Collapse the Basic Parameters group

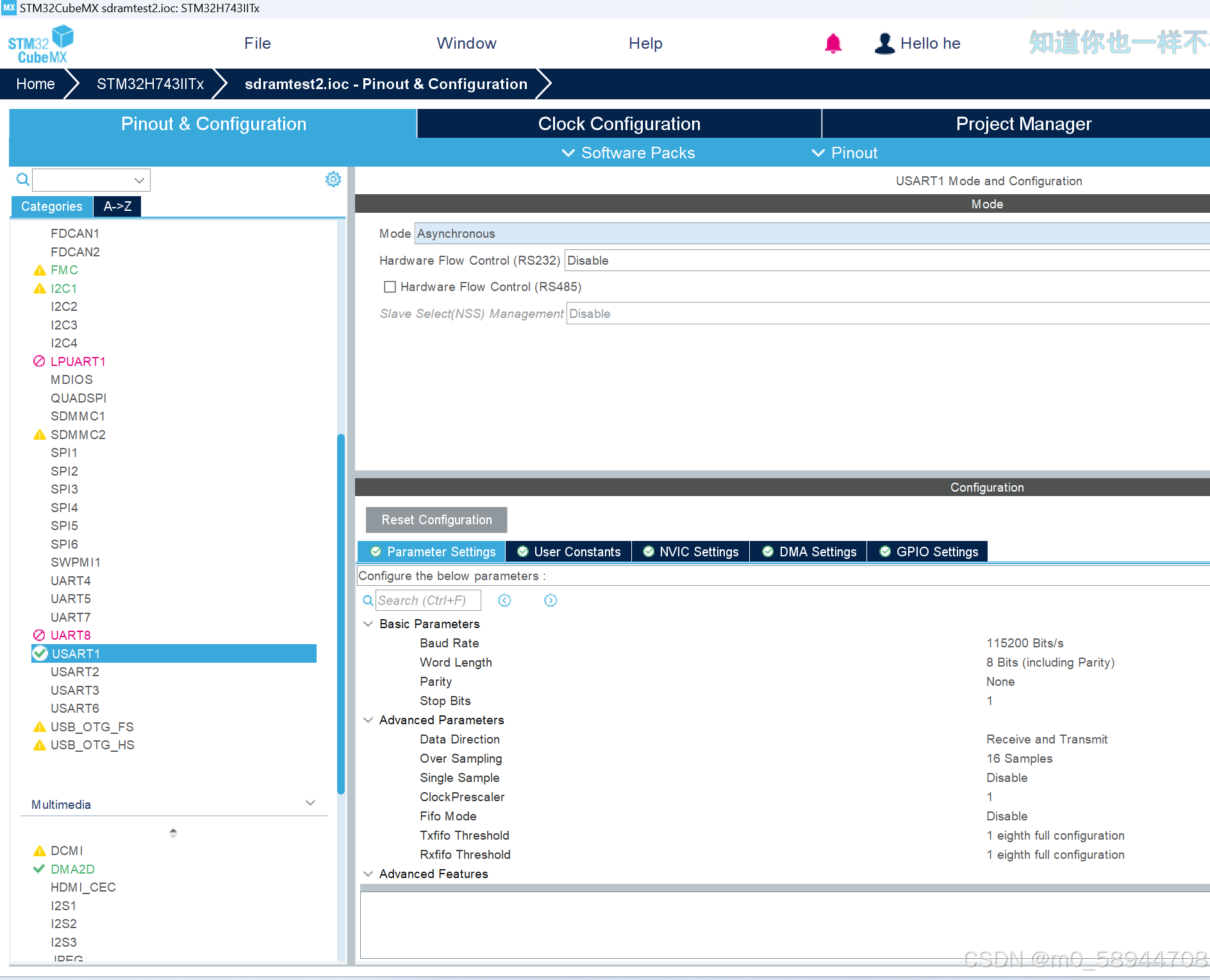tap(369, 624)
